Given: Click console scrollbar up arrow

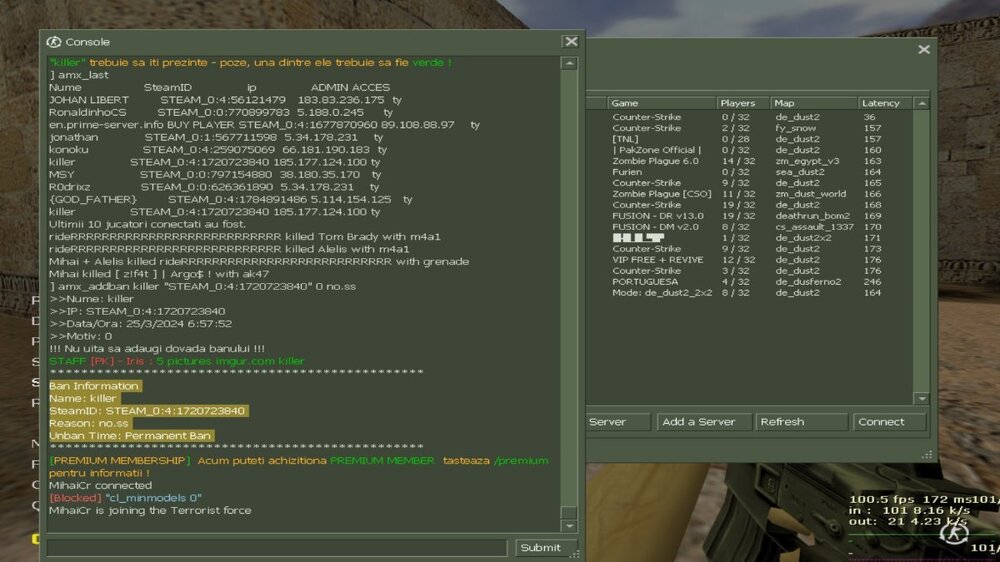Looking at the screenshot, I should [569, 63].
